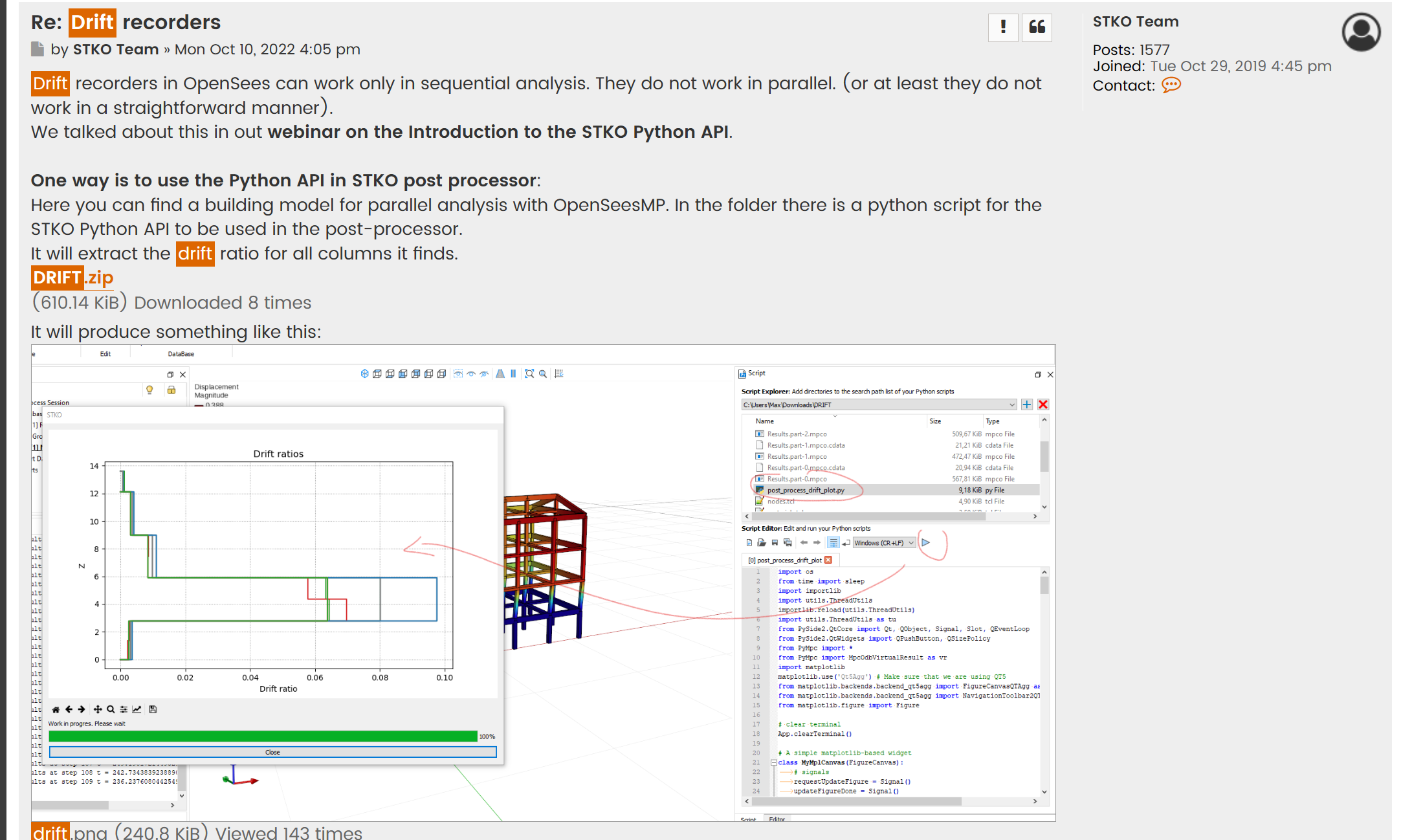Open the edit axis curve icon
Image resolution: width=1401 pixels, height=840 pixels.
tap(137, 709)
